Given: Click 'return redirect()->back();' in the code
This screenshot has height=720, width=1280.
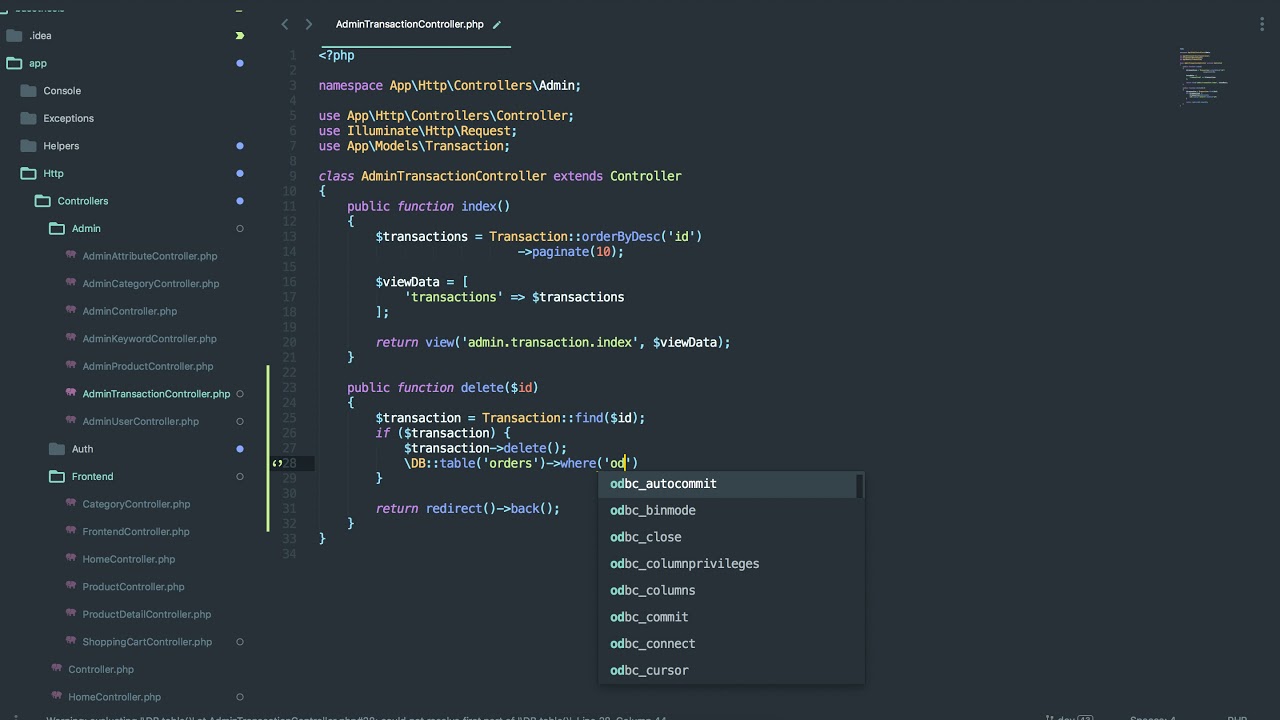Looking at the screenshot, I should point(468,509).
